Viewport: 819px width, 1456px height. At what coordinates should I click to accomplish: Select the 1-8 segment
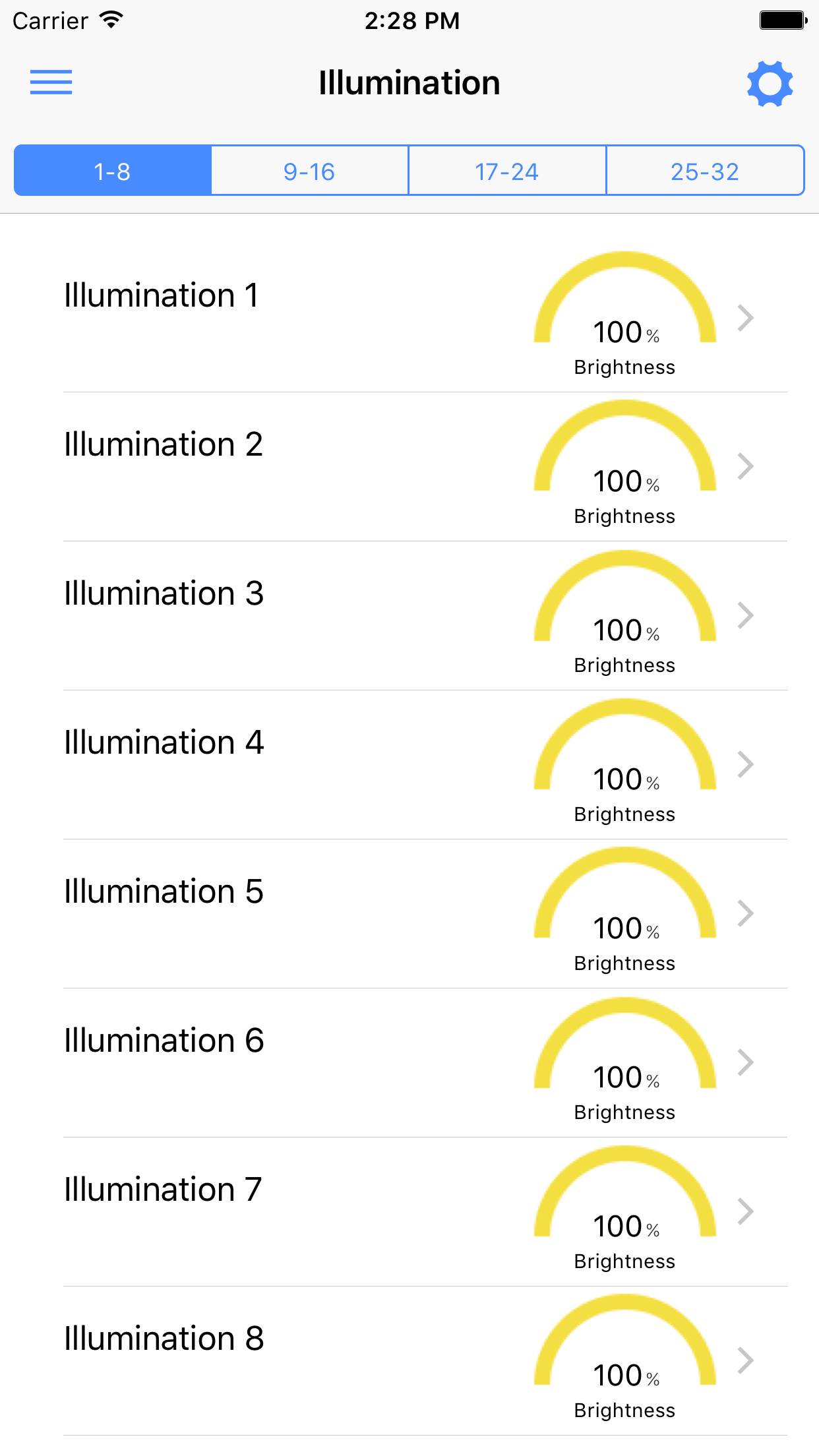coord(113,171)
